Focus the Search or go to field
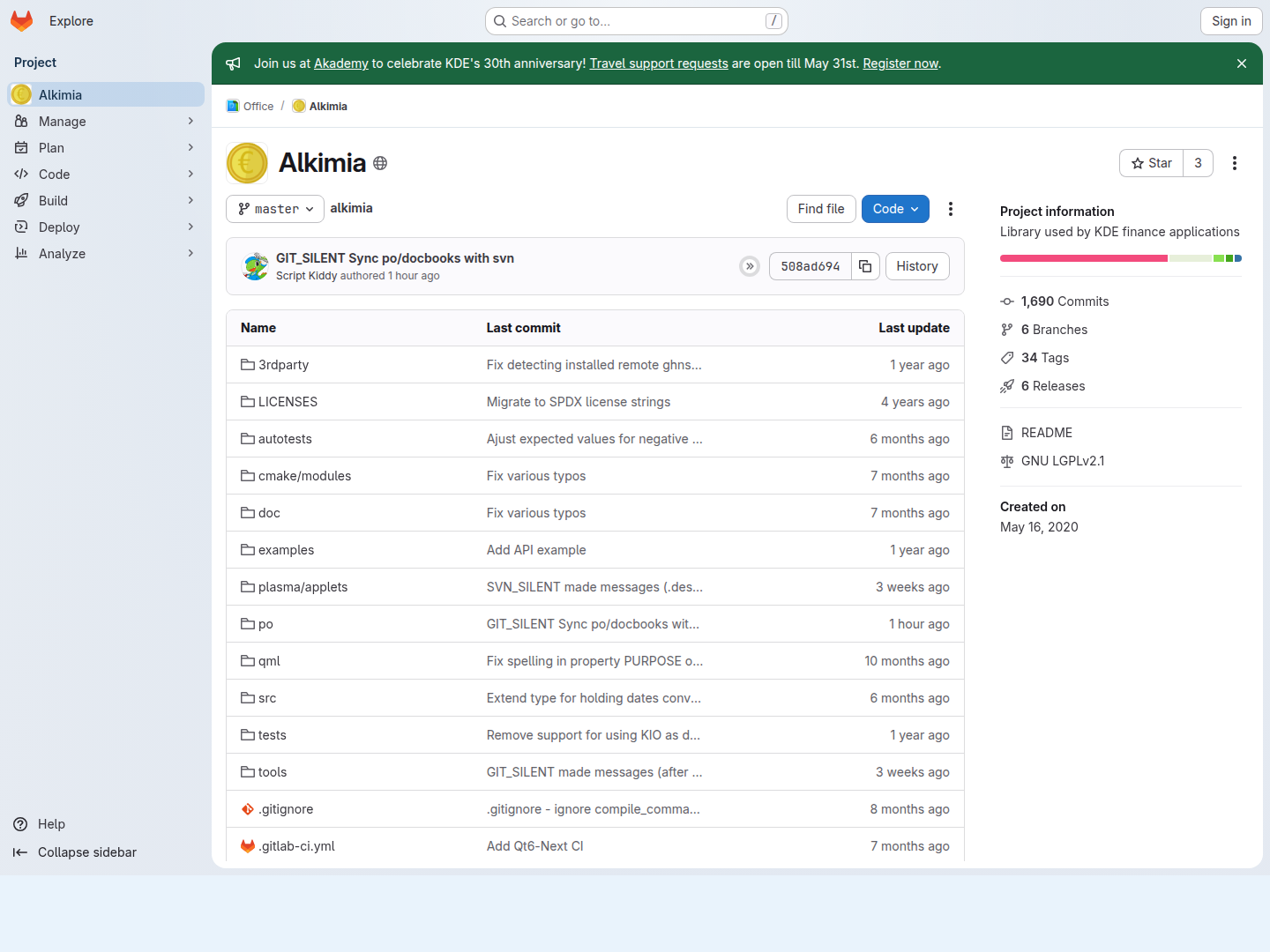This screenshot has width=1270, height=952. point(637,21)
